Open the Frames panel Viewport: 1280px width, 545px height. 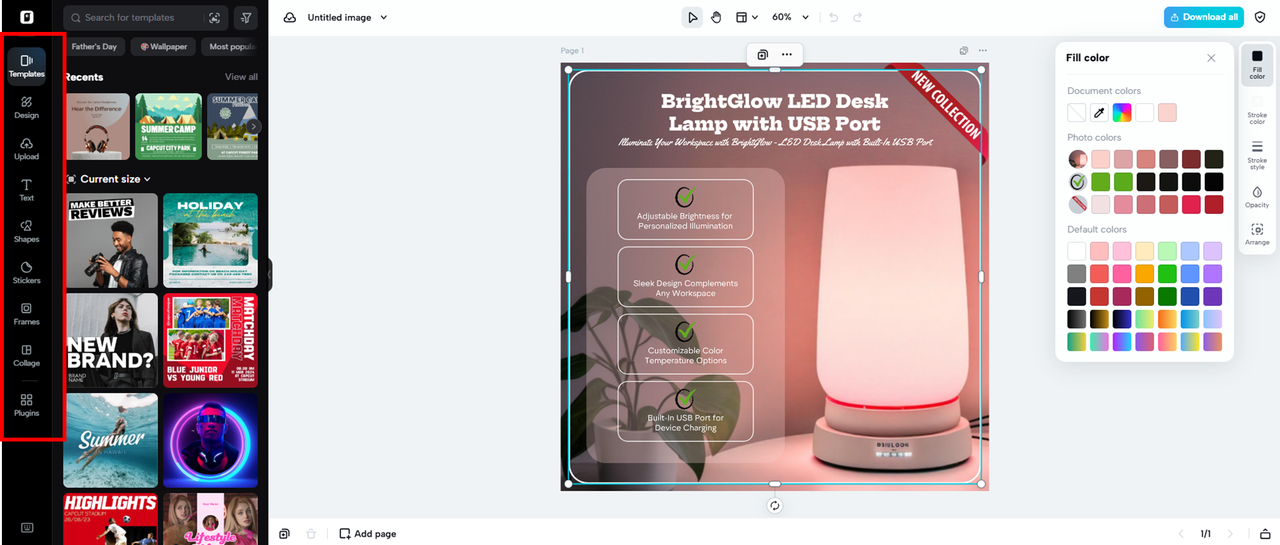(x=27, y=314)
